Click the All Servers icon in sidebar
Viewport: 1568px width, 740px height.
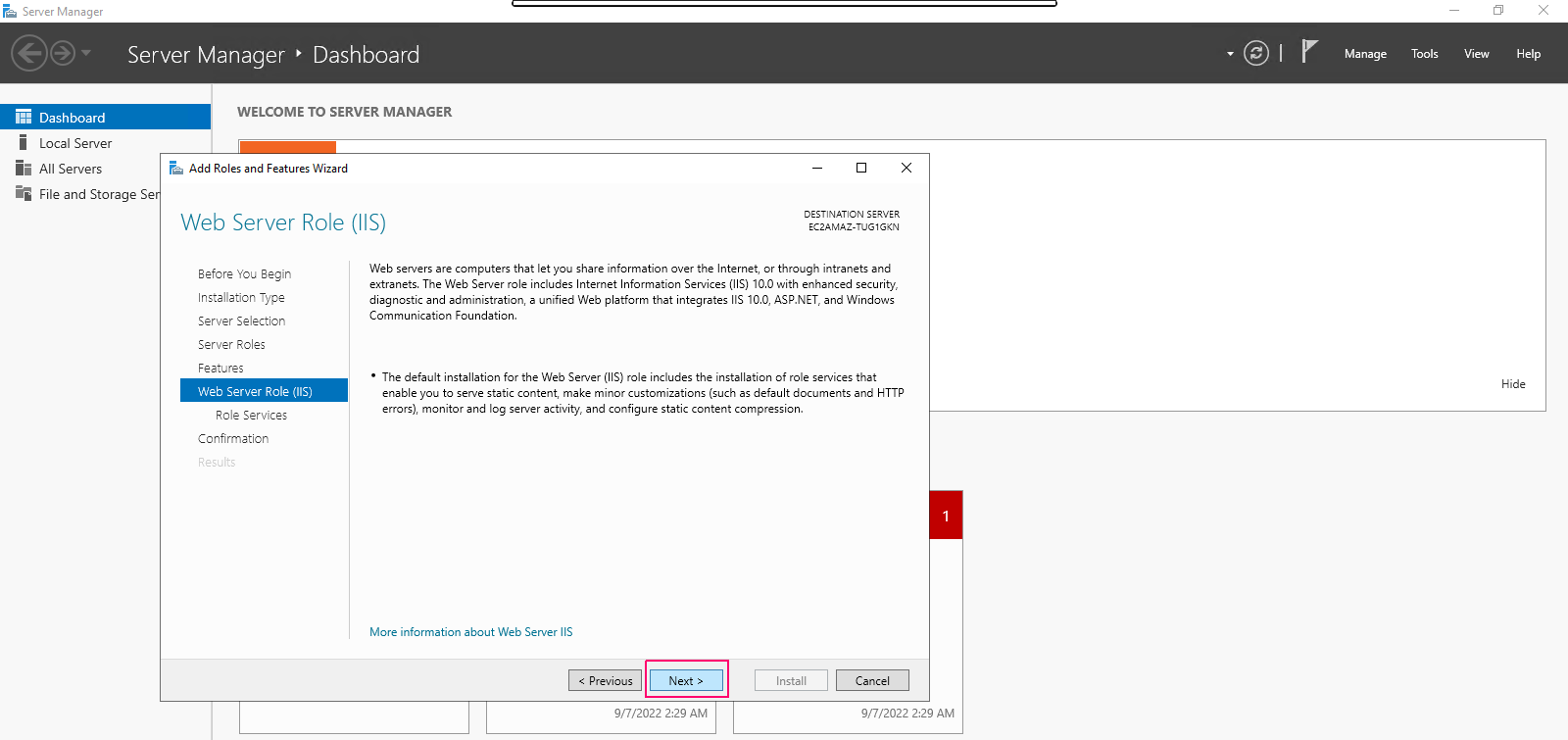pyautogui.click(x=24, y=169)
